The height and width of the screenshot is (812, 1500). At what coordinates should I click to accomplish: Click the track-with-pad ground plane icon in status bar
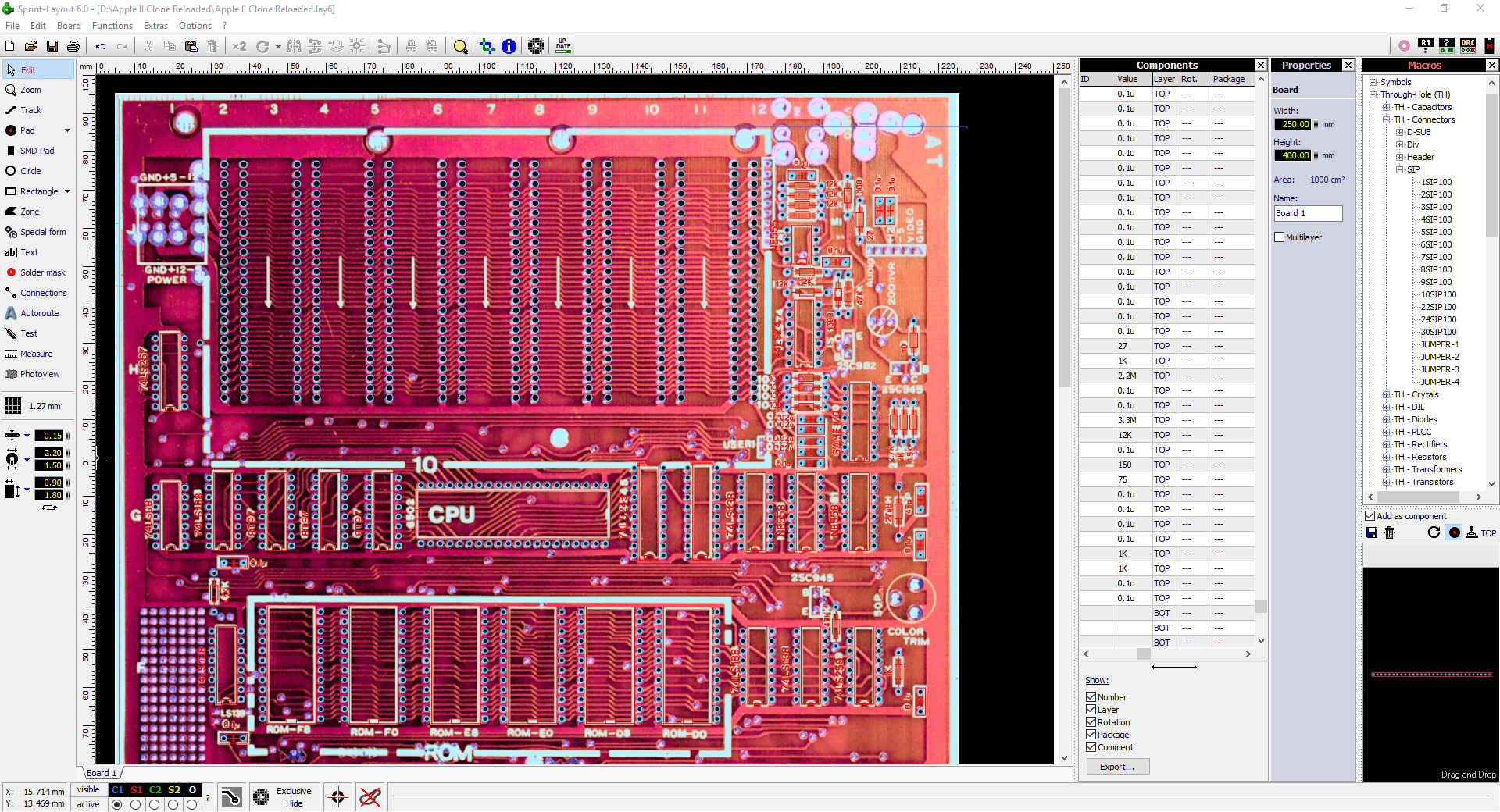point(231,797)
